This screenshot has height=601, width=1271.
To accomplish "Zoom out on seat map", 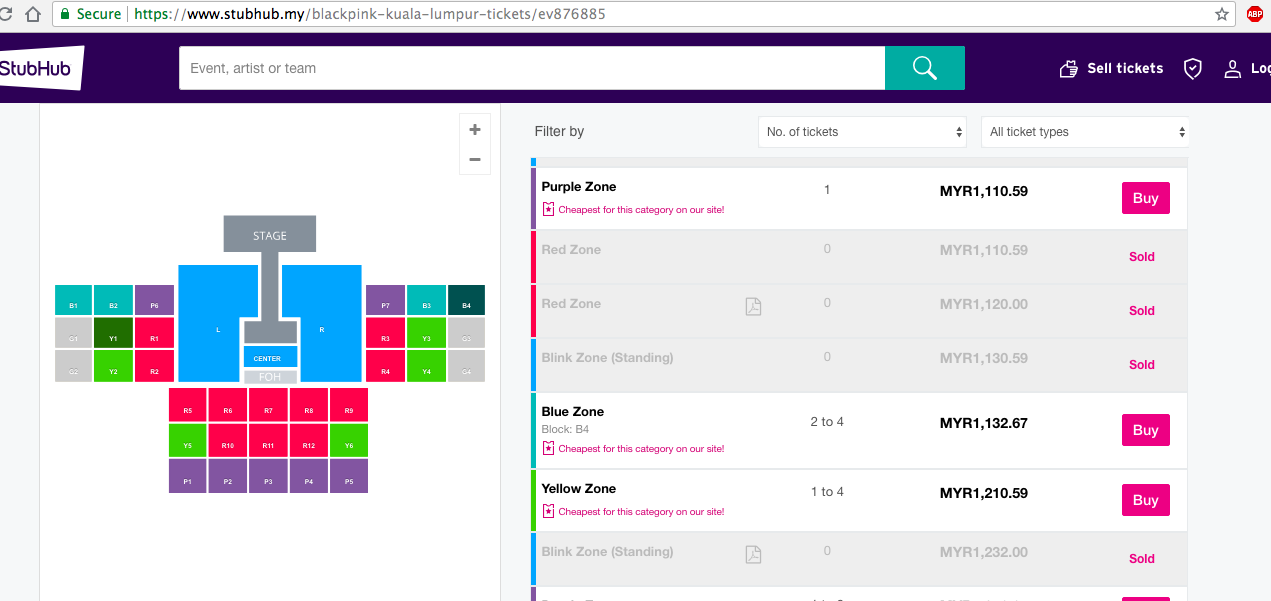I will (x=474, y=159).
